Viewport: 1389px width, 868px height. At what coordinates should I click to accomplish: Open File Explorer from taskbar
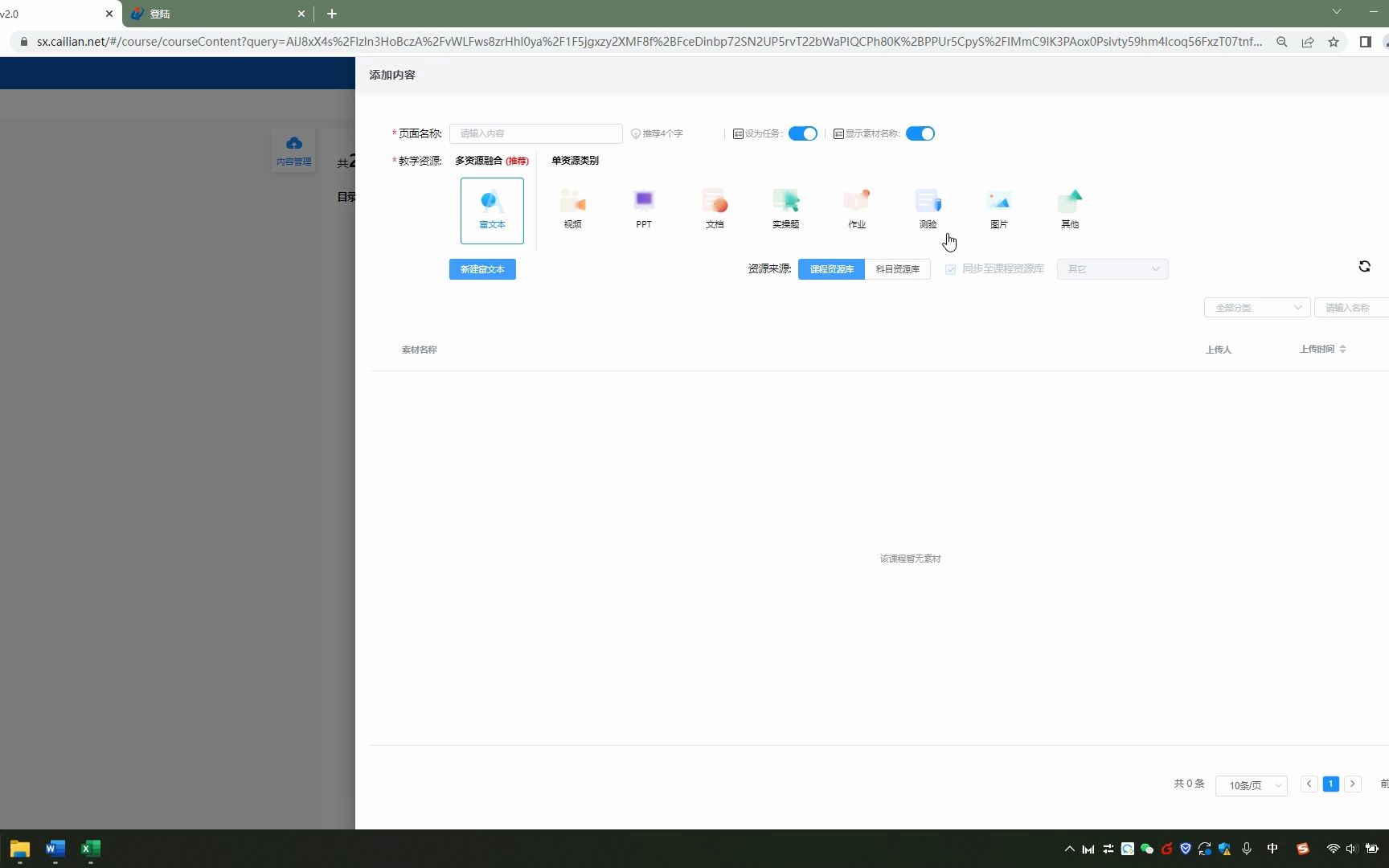tap(20, 849)
